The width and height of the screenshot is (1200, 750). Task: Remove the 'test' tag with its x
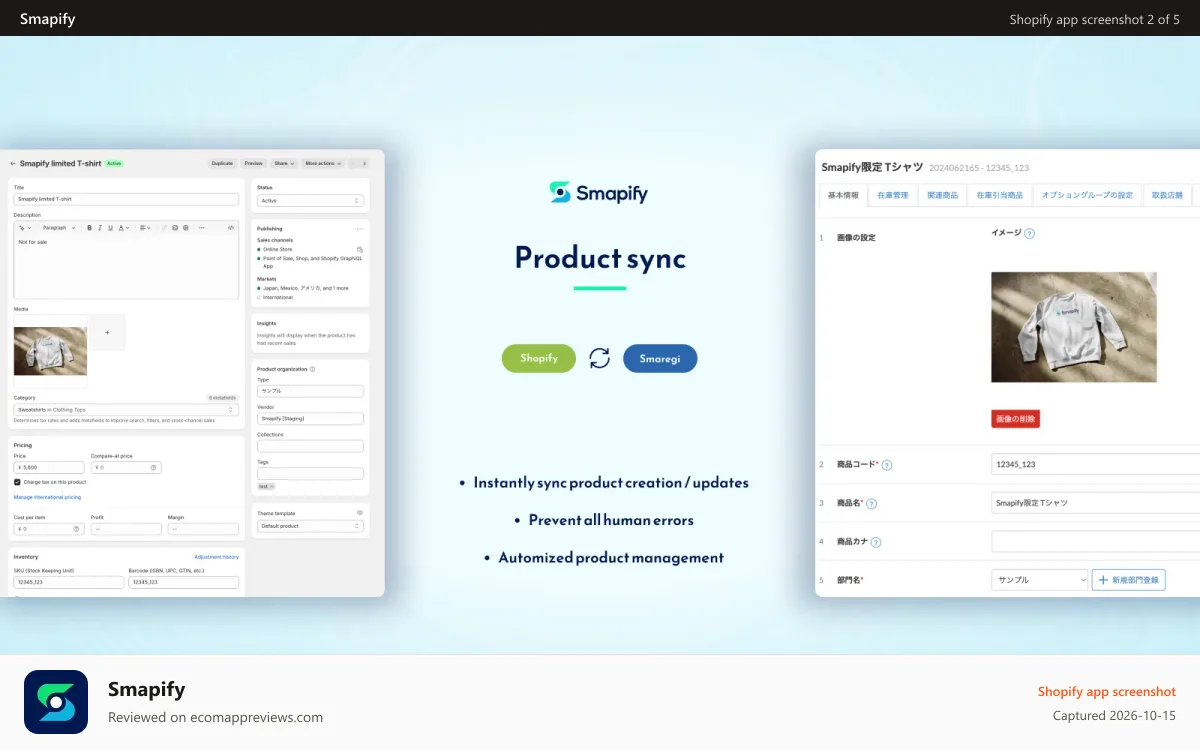click(272, 486)
